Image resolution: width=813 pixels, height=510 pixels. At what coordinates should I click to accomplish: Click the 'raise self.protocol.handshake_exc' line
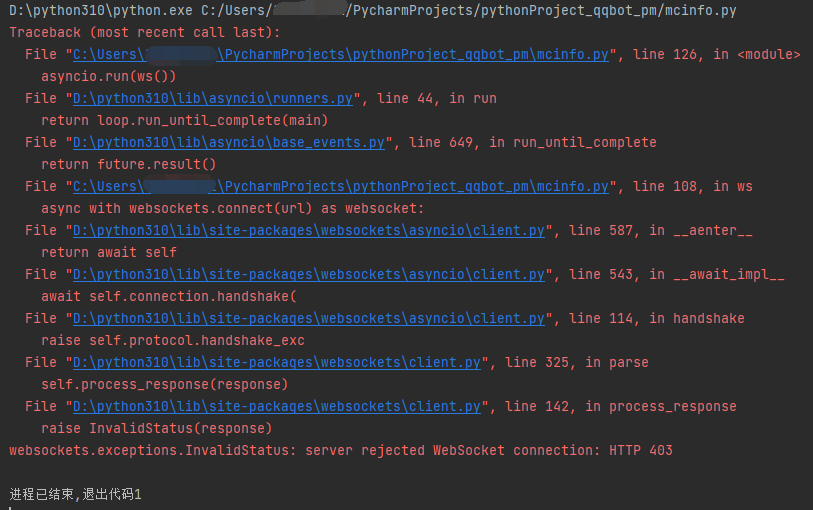(173, 340)
